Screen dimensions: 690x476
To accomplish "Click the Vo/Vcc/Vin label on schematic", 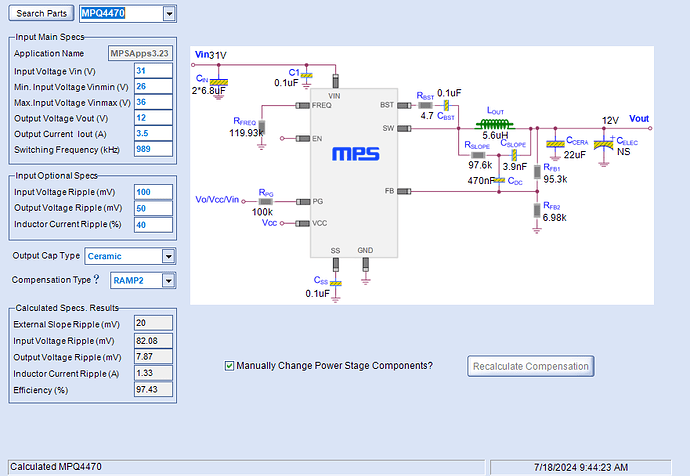I will click(217, 199).
